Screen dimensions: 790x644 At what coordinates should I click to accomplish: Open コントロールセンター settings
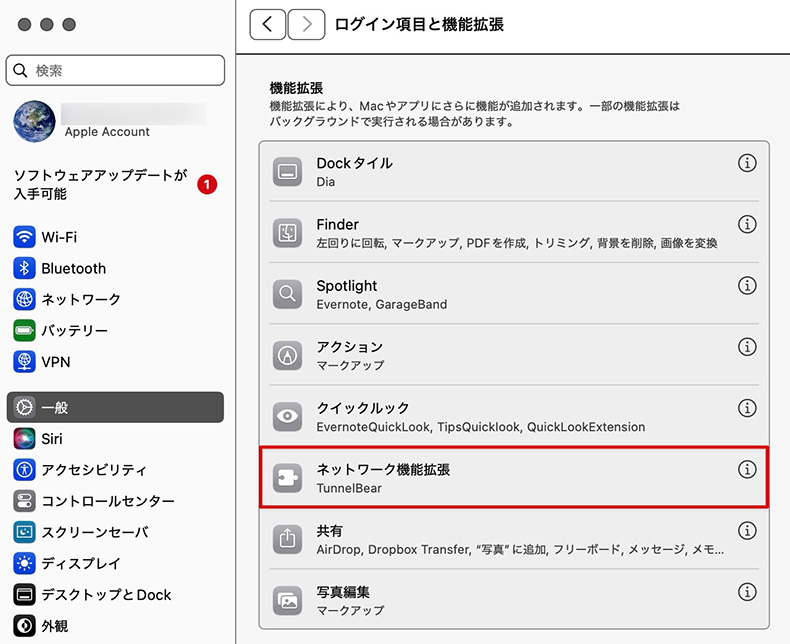107,501
